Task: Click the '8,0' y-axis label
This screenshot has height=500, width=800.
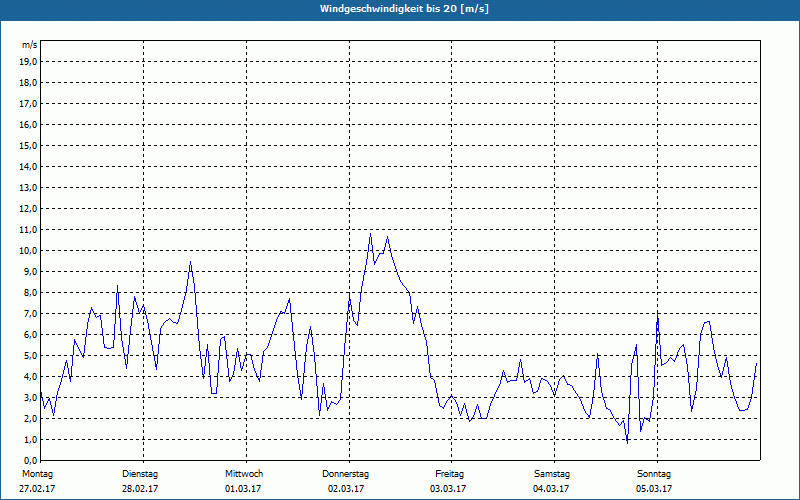Action: coord(30,292)
